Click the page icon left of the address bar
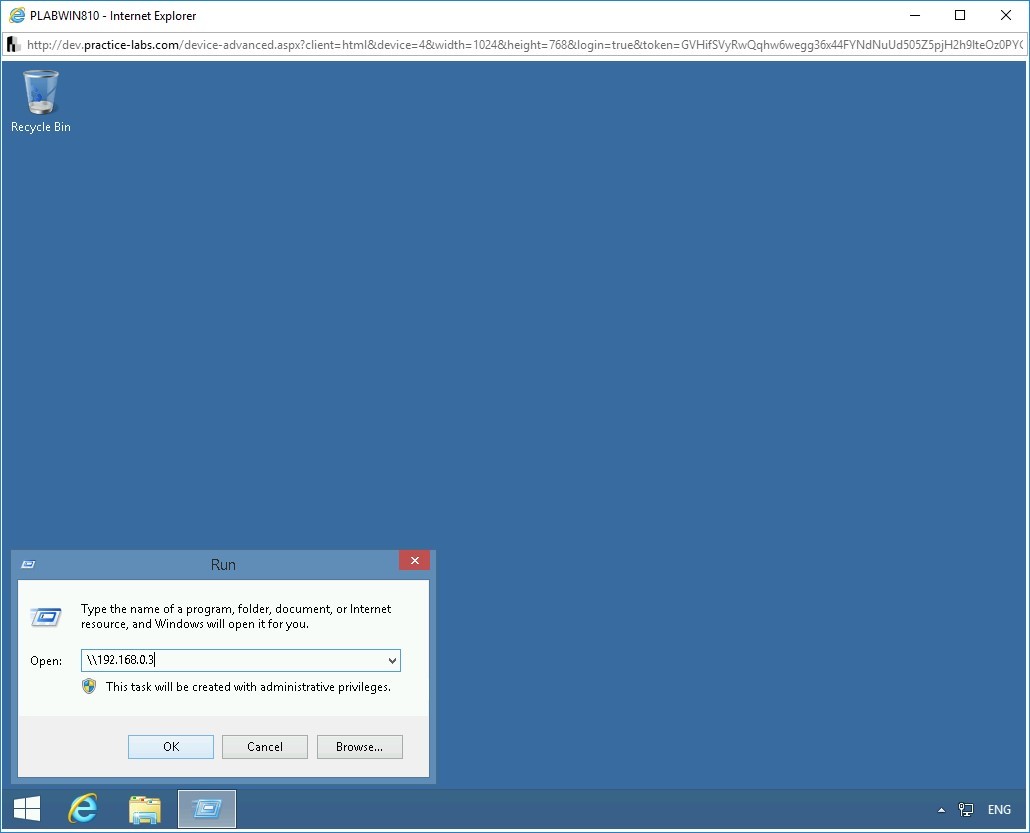Image resolution: width=1030 pixels, height=833 pixels. 12,44
